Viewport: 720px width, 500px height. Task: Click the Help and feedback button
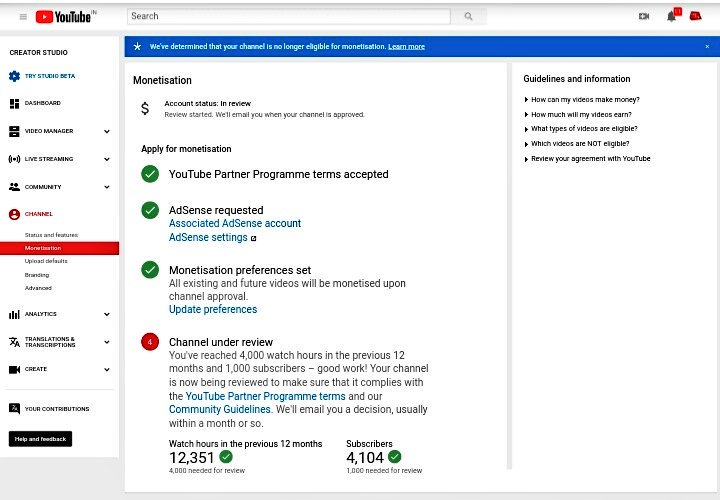coord(40,439)
